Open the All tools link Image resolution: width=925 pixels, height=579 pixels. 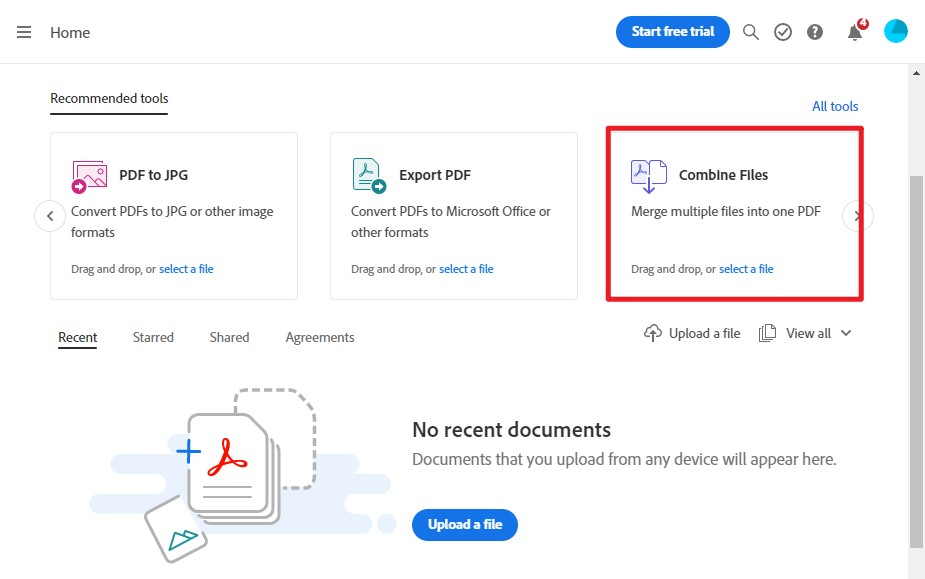pyautogui.click(x=835, y=106)
